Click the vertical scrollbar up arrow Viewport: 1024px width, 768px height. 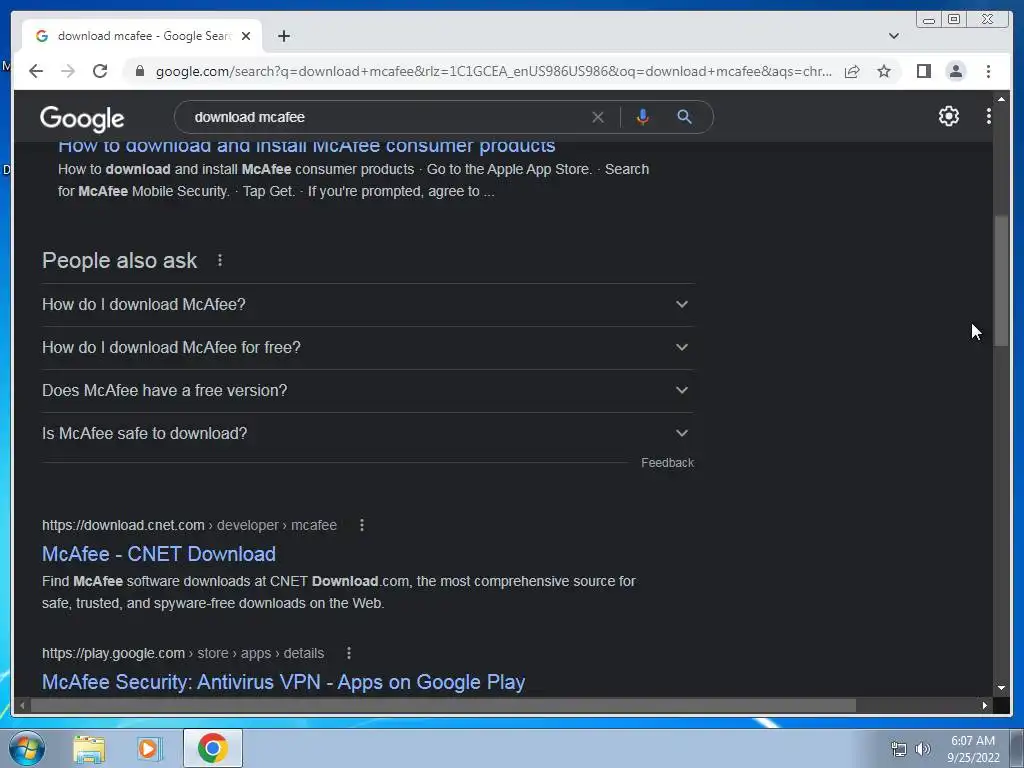click(x=1001, y=98)
